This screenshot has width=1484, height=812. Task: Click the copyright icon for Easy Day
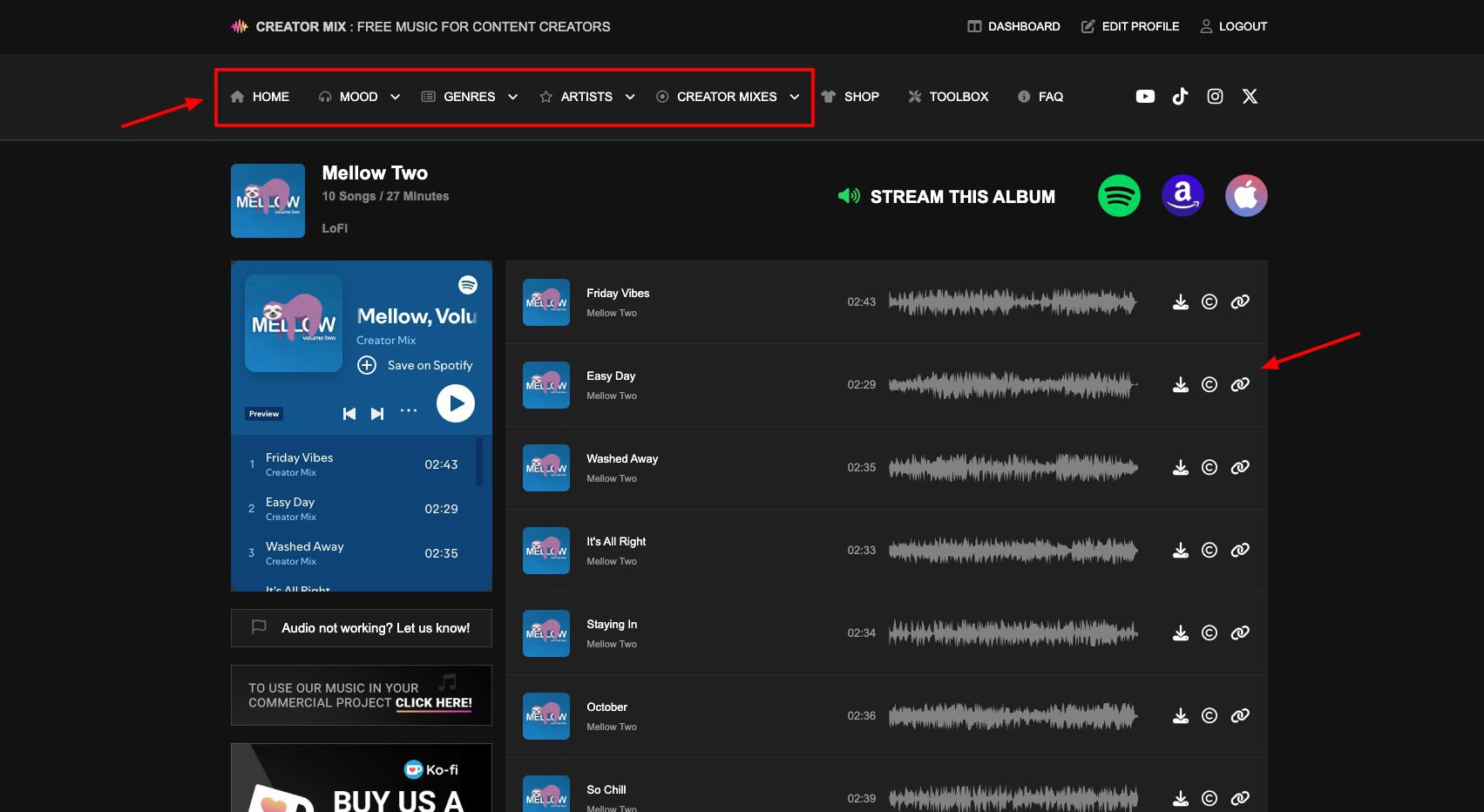1209,385
